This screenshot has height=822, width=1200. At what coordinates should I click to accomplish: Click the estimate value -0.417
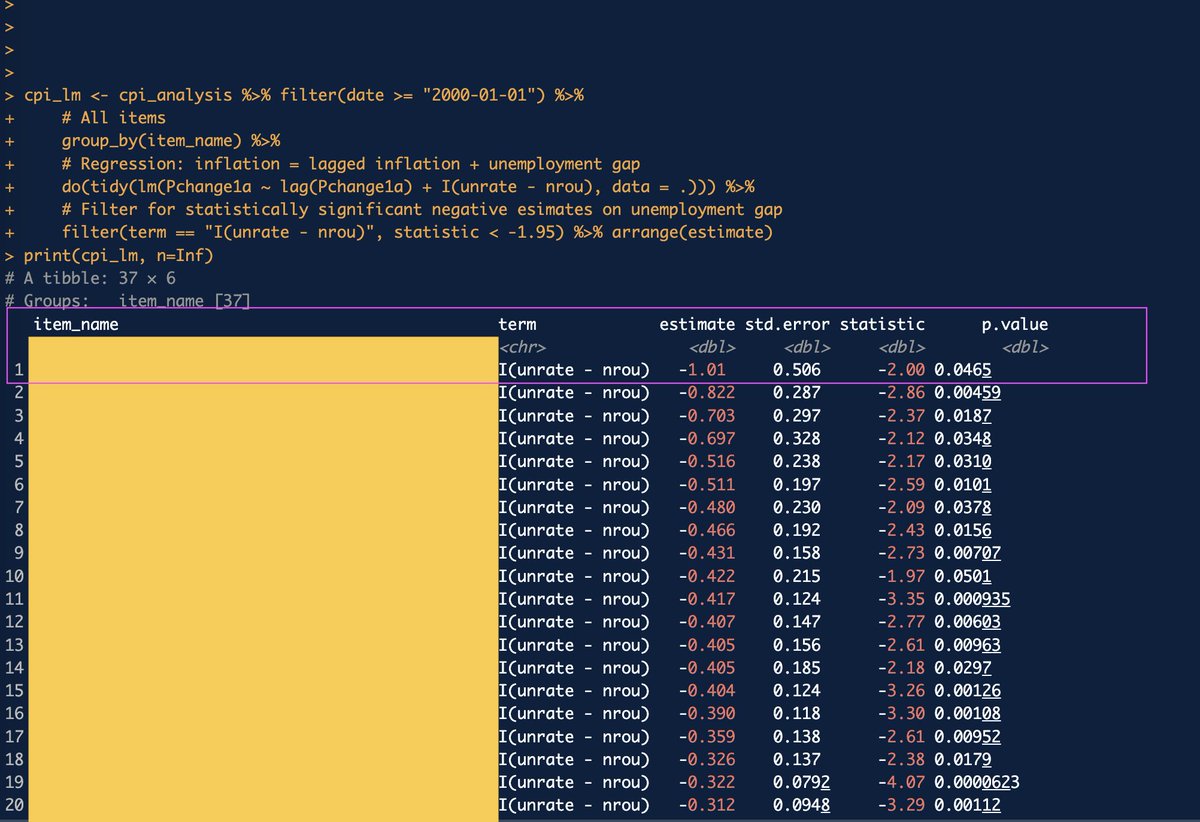(707, 599)
